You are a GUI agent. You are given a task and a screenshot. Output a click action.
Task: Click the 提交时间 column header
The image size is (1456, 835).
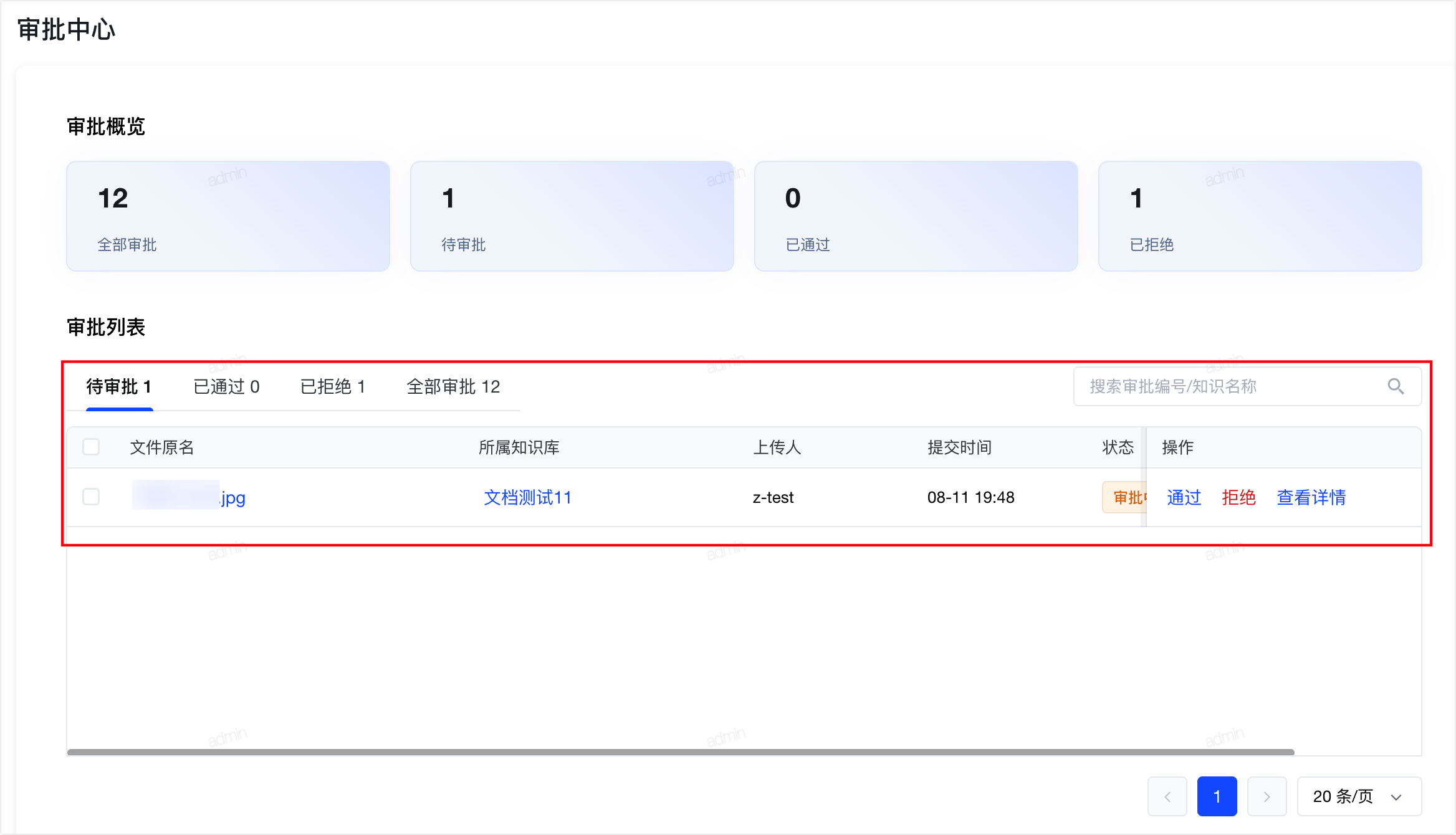pyautogui.click(x=959, y=447)
